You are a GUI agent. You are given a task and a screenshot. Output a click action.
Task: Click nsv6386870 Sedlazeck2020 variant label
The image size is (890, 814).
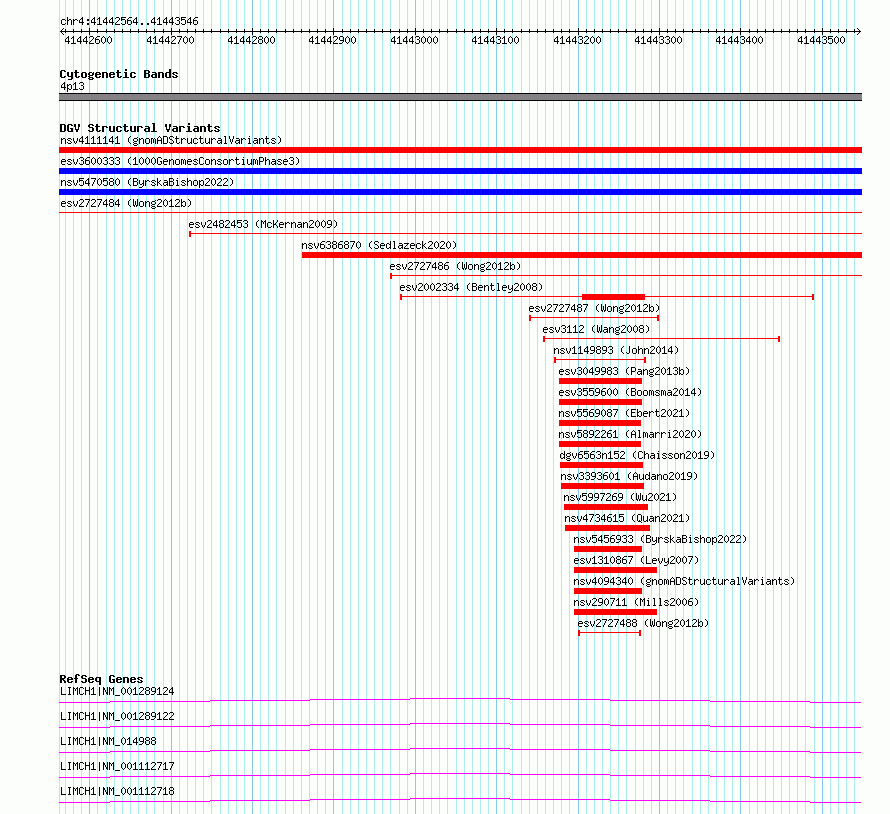pyautogui.click(x=379, y=245)
